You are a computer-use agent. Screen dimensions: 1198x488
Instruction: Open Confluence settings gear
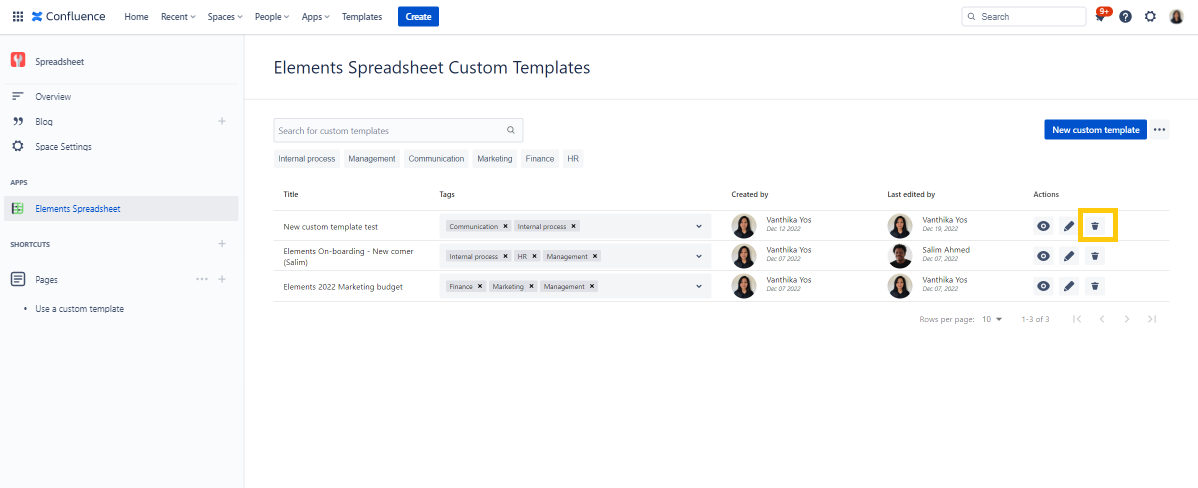click(1150, 17)
